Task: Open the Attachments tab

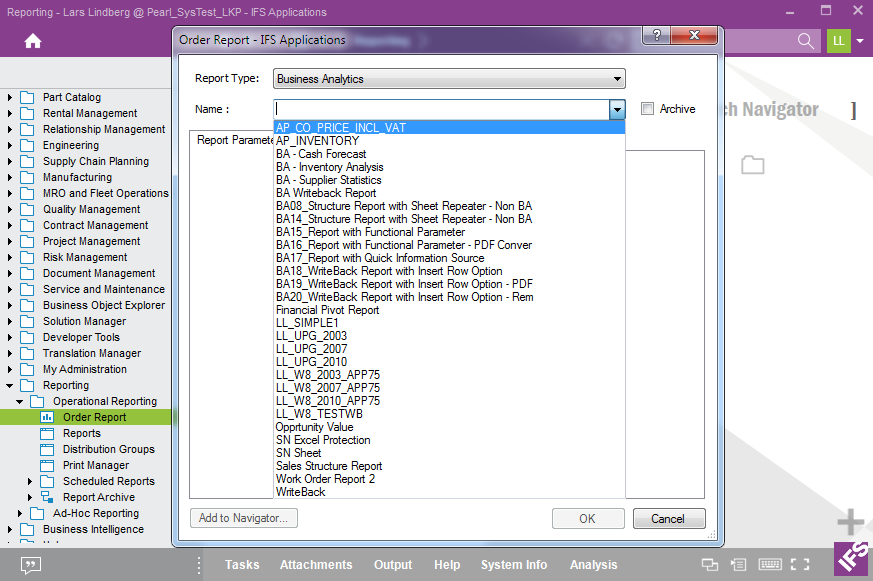Action: tap(316, 565)
